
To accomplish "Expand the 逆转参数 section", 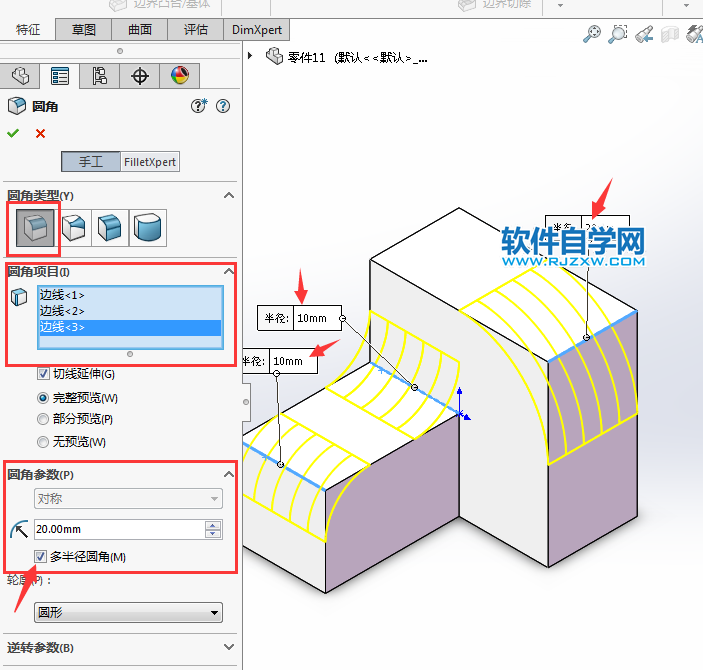I will coord(228,648).
